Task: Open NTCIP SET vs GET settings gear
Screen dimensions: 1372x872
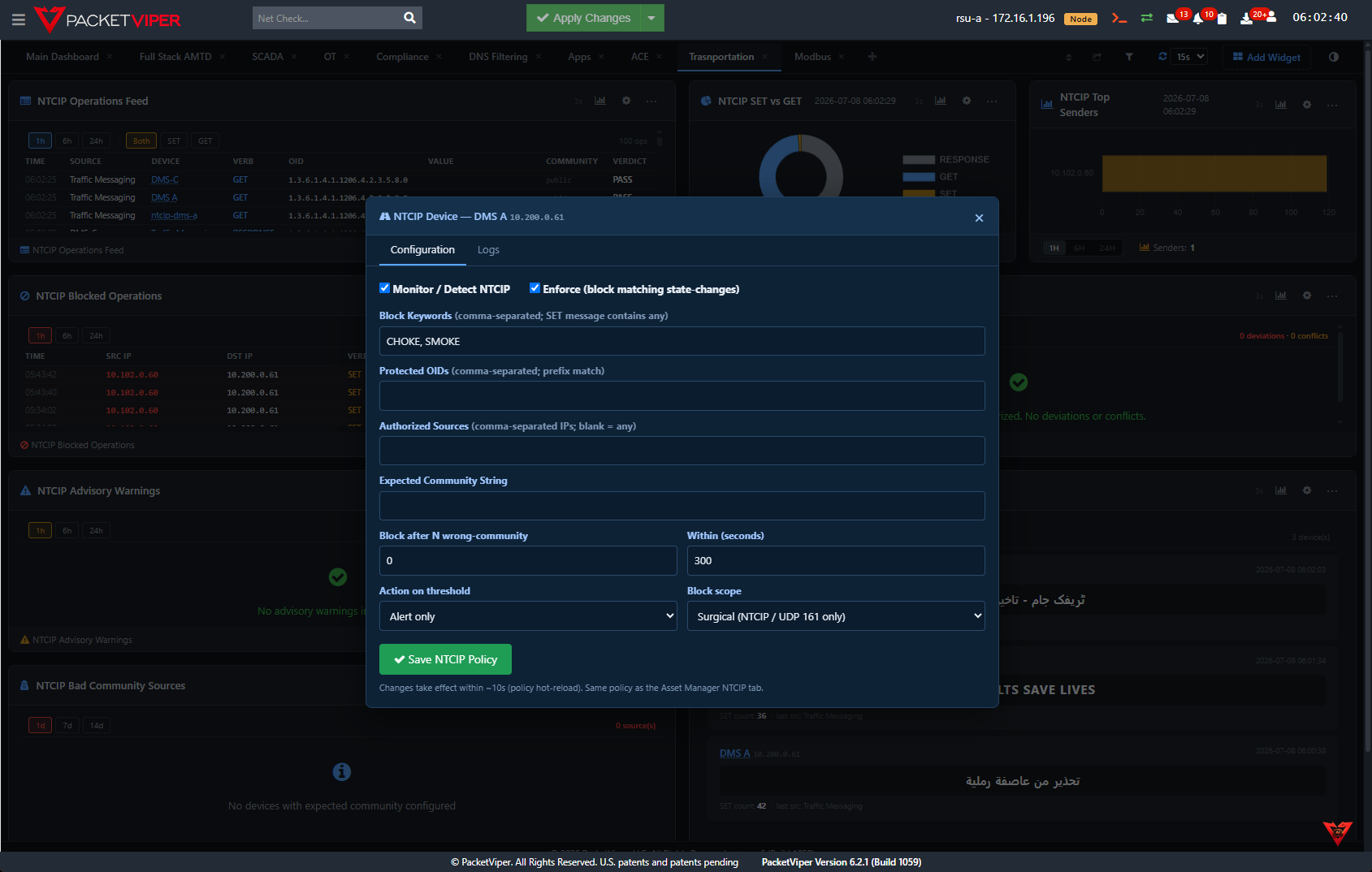Action: click(x=967, y=101)
